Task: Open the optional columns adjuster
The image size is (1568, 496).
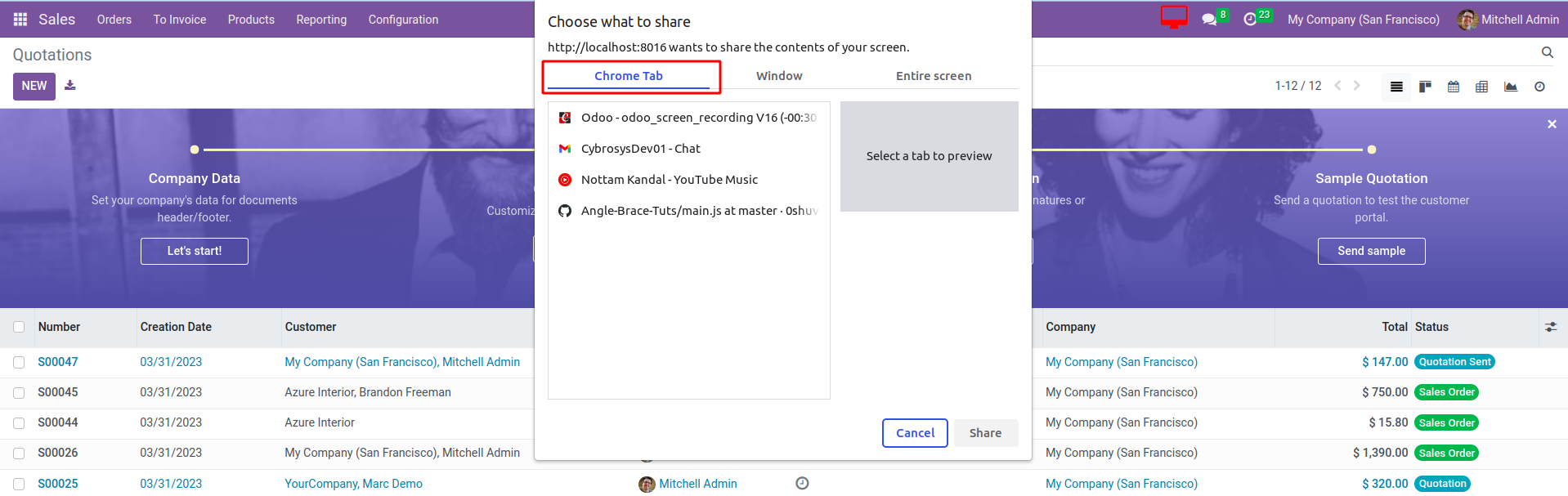Action: click(1551, 327)
